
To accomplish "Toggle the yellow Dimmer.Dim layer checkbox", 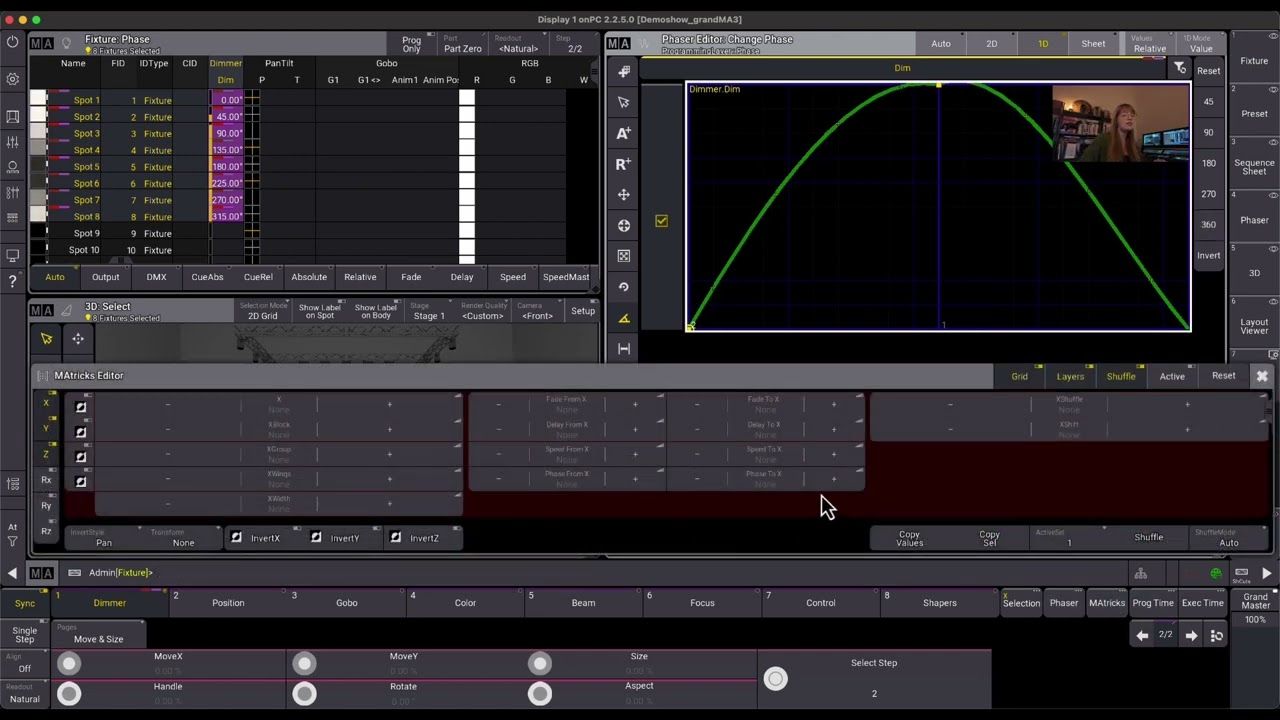I will pos(661,221).
